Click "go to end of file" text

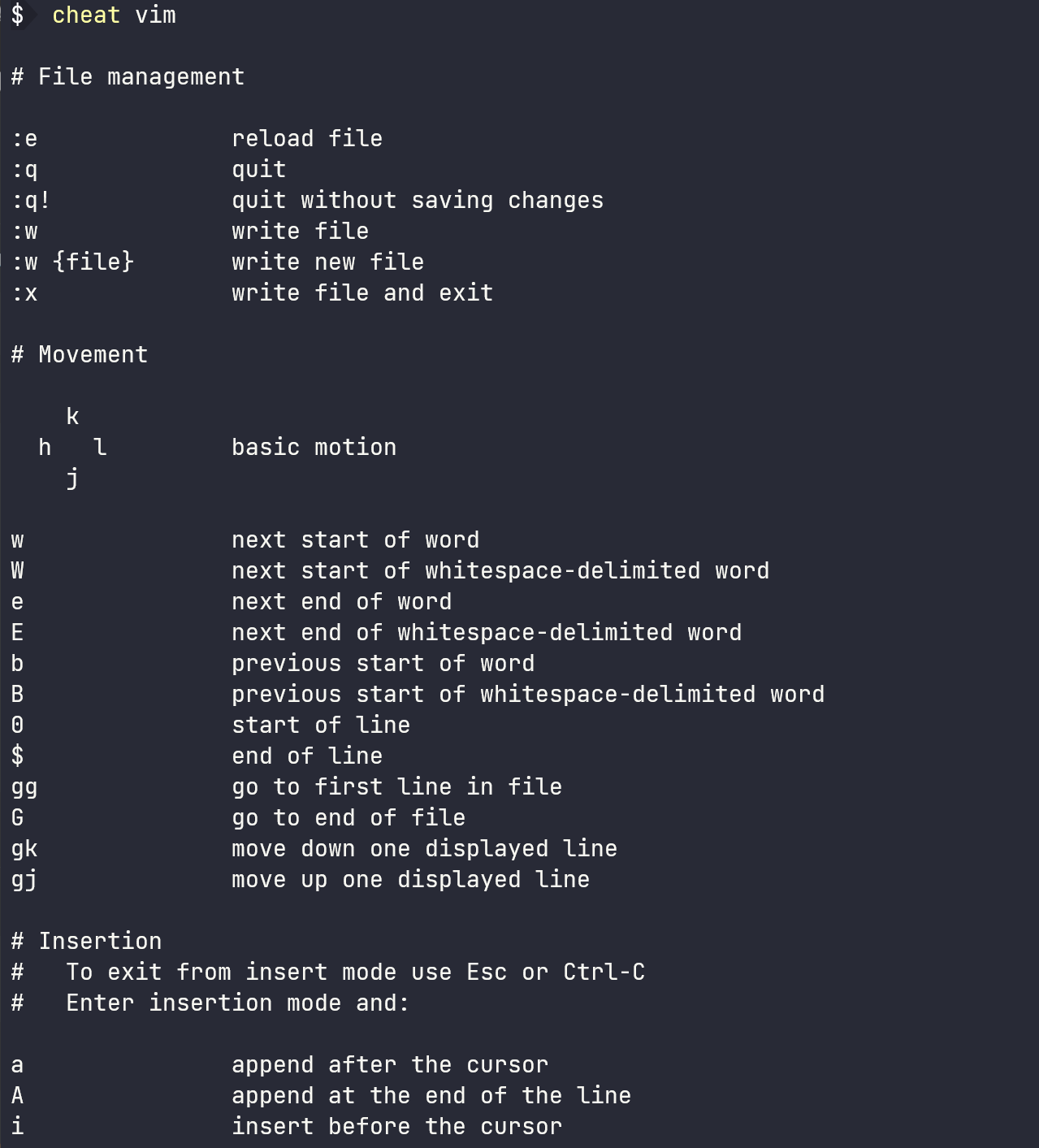(348, 818)
